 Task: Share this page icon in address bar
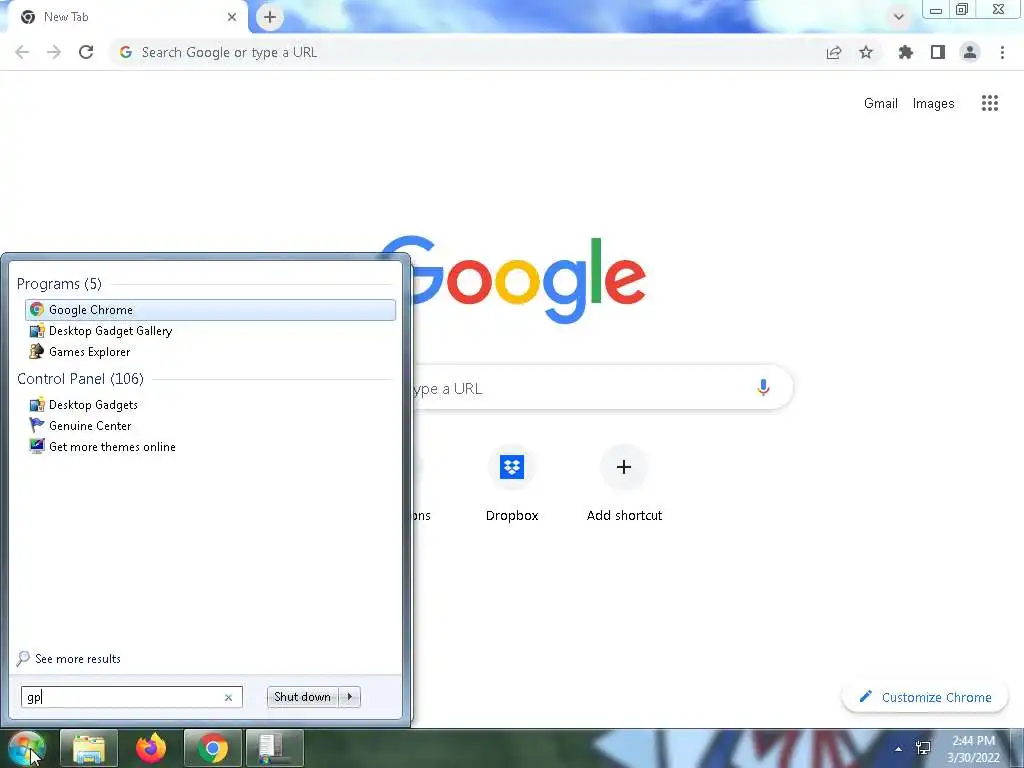coord(834,52)
